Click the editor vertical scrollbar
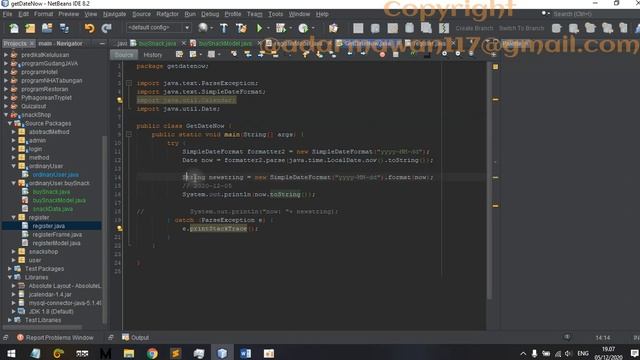The image size is (640, 360). [489, 180]
